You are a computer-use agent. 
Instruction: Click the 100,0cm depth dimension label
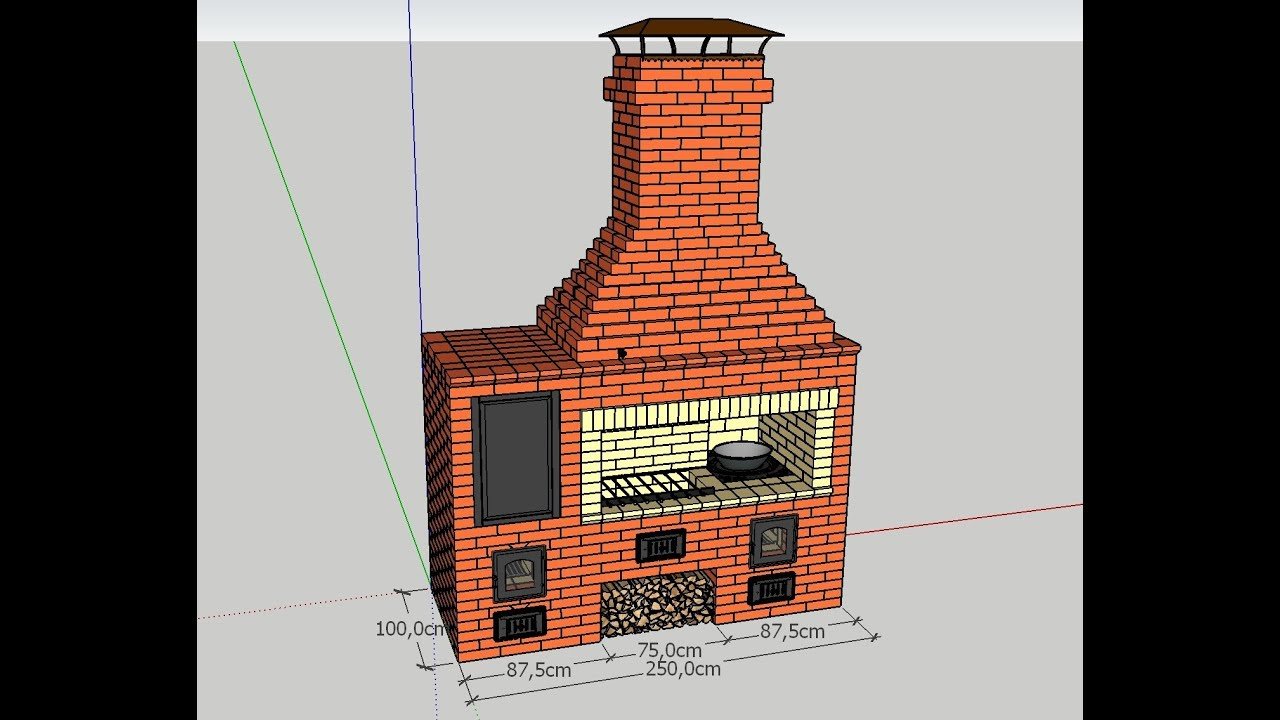pos(409,629)
